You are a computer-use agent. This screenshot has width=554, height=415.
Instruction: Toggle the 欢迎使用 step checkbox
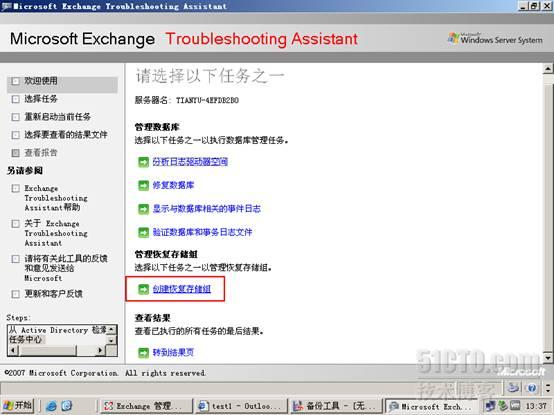tap(15, 81)
